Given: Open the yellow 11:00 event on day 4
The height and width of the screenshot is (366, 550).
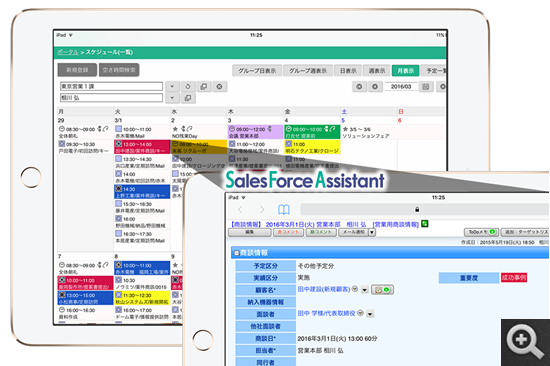Looking at the screenshot, I should [312, 147].
